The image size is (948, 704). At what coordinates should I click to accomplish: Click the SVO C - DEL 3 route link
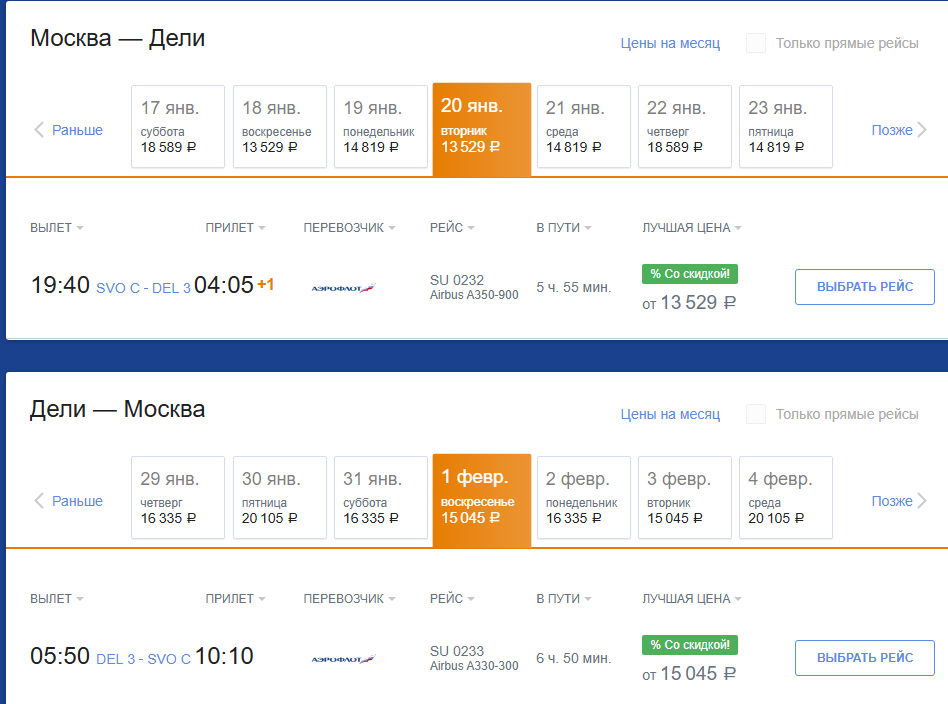point(143,288)
